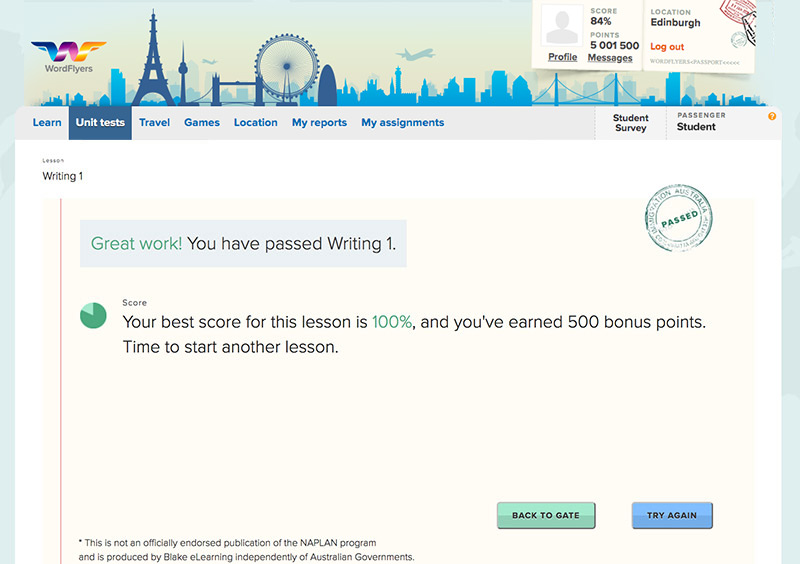Open the Games tab

[202, 123]
